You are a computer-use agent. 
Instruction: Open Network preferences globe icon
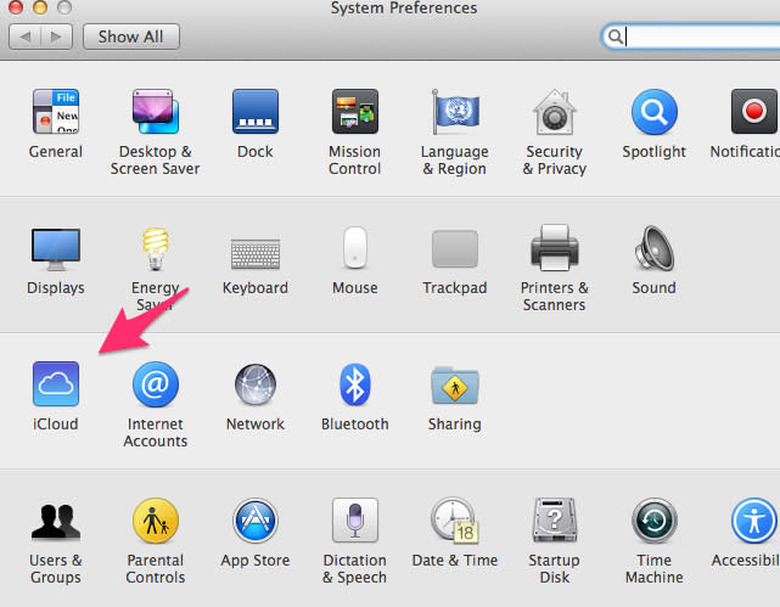coord(255,385)
